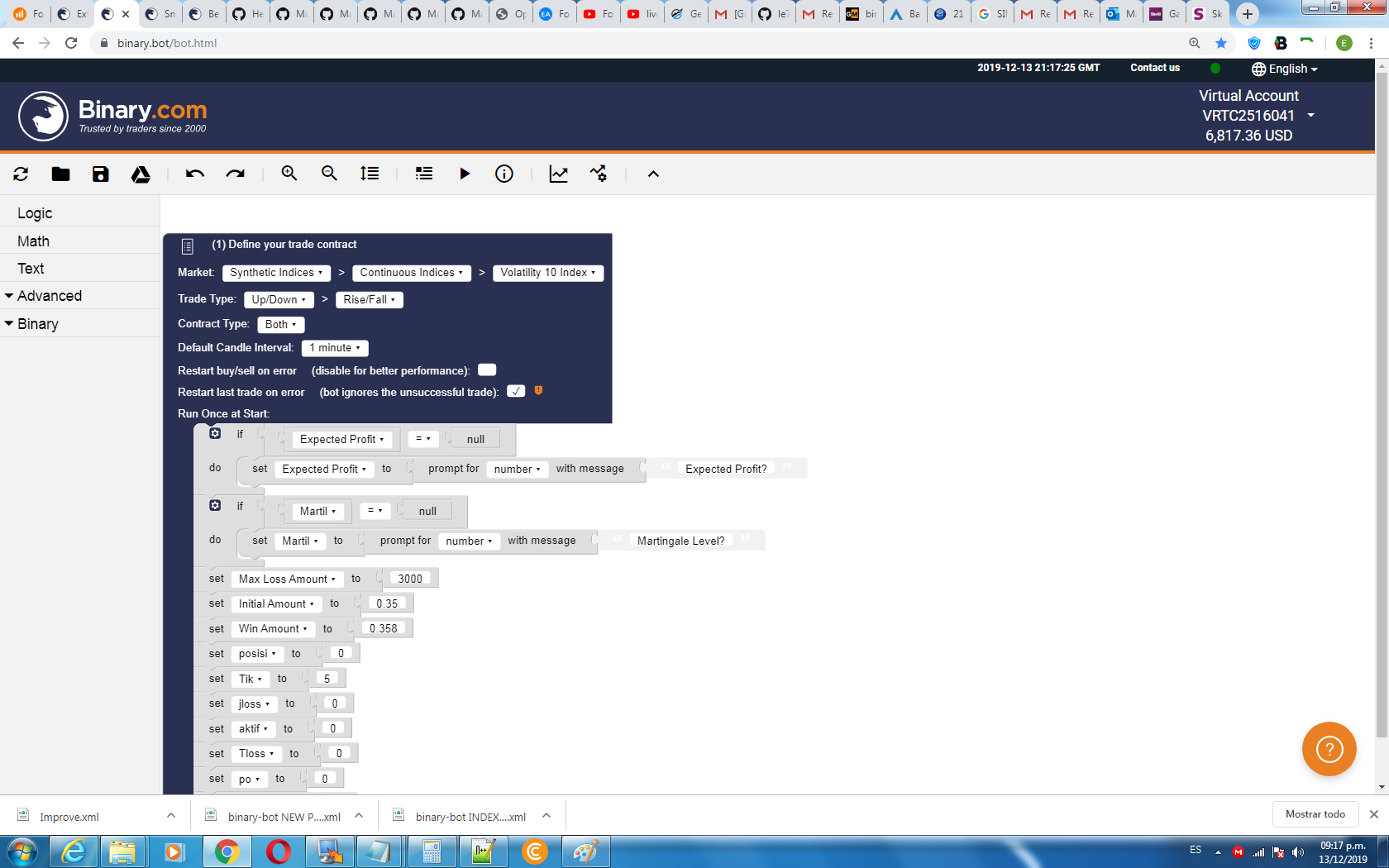Switch to the Math category in sidebar
Screen dimensions: 1389x868
coord(33,241)
